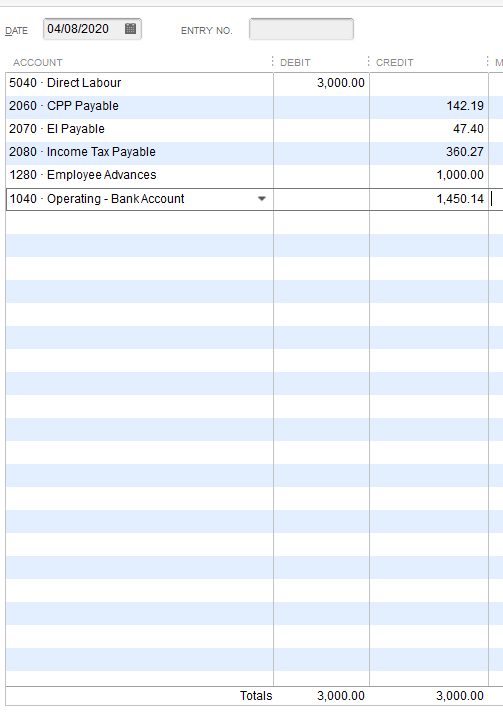The image size is (503, 727).
Task: Open the account dropdown for Operating - Bank Account
Action: (262, 199)
